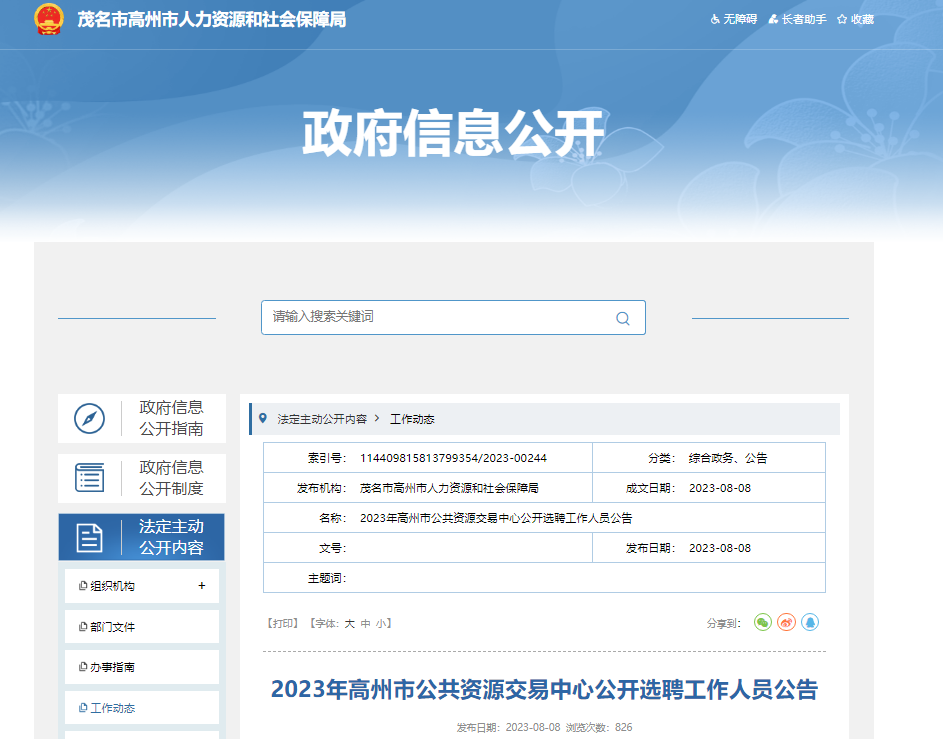943x739 pixels.
Task: Share article via Weibo icon
Action: pyautogui.click(x=787, y=622)
